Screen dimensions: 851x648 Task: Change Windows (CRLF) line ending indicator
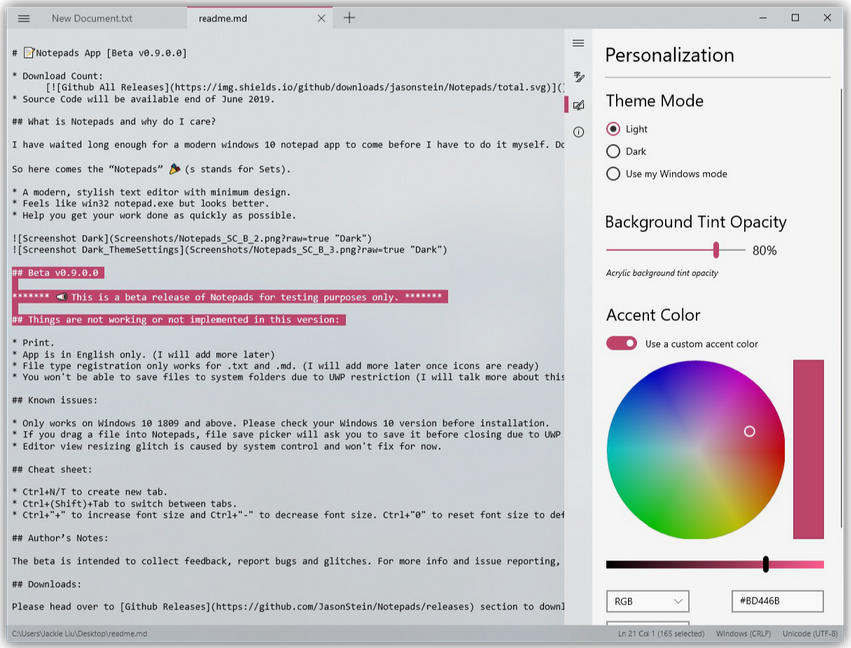743,633
